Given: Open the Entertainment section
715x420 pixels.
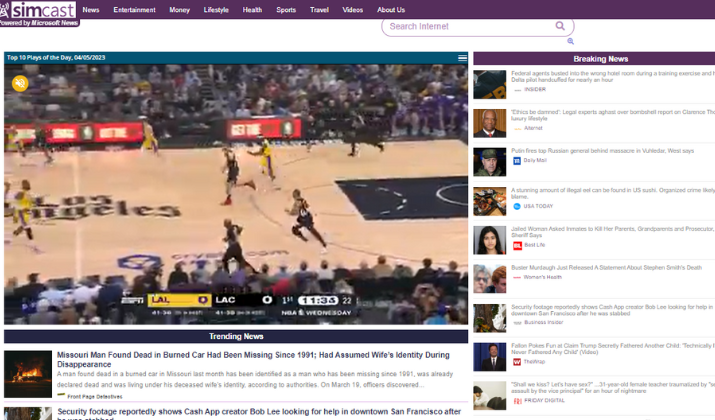Looking at the screenshot, I should click(134, 10).
